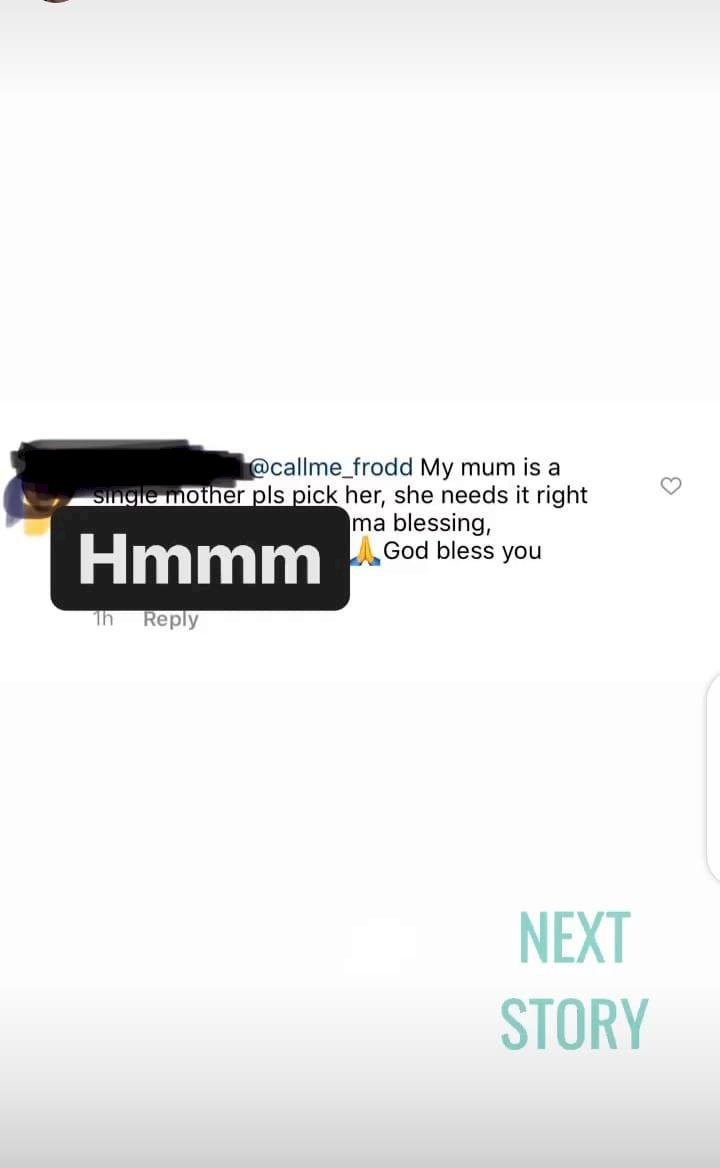Tap the My mum is a text

(x=490, y=467)
